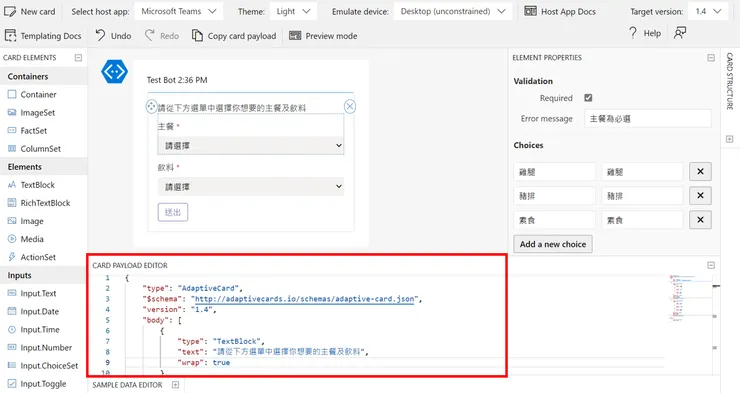Open Host App Docs
Image resolution: width=740 pixels, height=393 pixels.
[x=560, y=11]
